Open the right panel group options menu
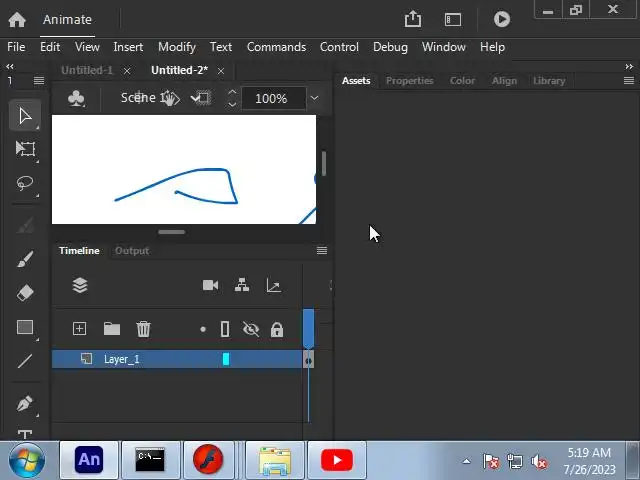640x480 pixels. [629, 81]
